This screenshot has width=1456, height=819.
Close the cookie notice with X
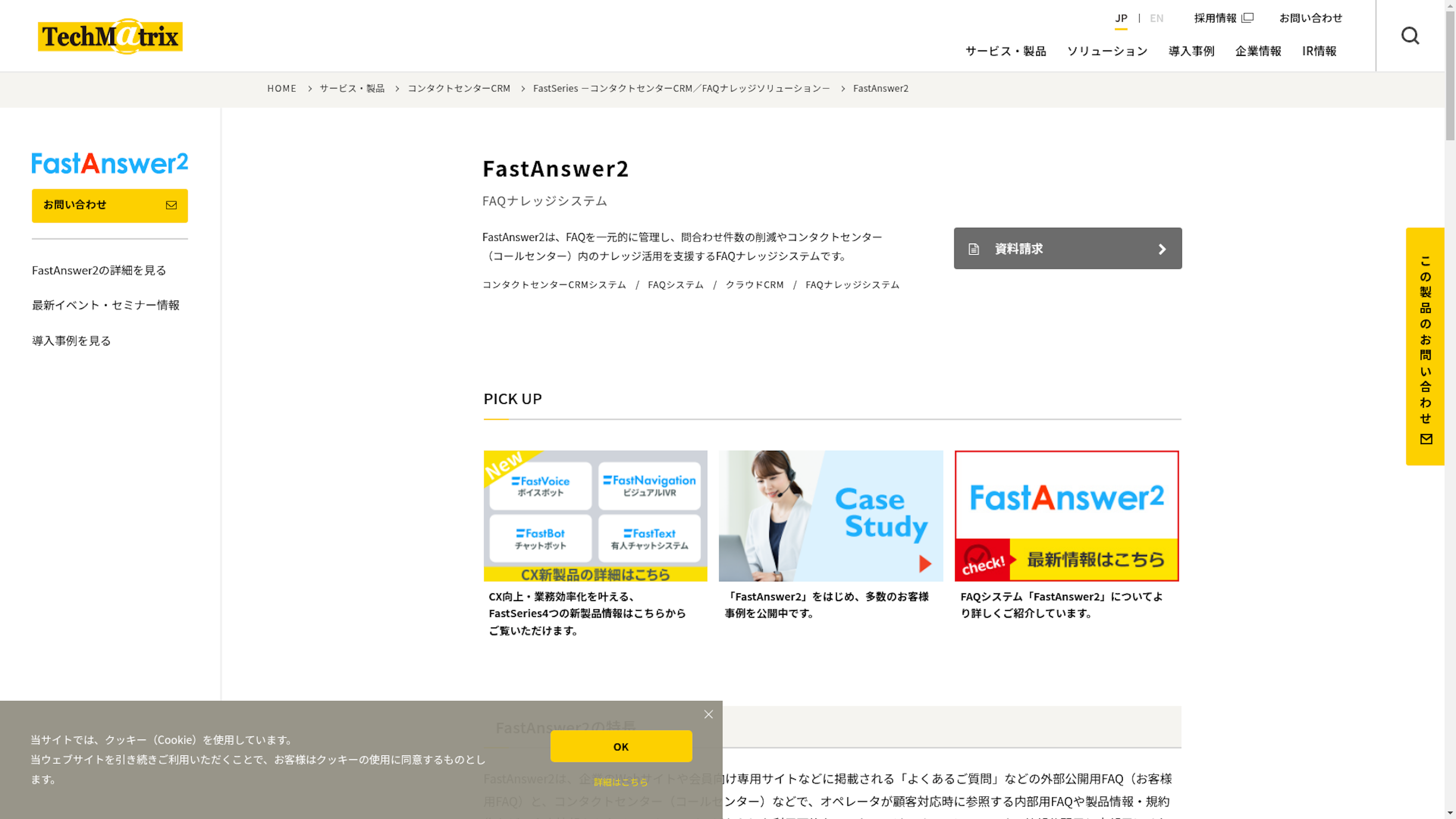pyautogui.click(x=708, y=714)
